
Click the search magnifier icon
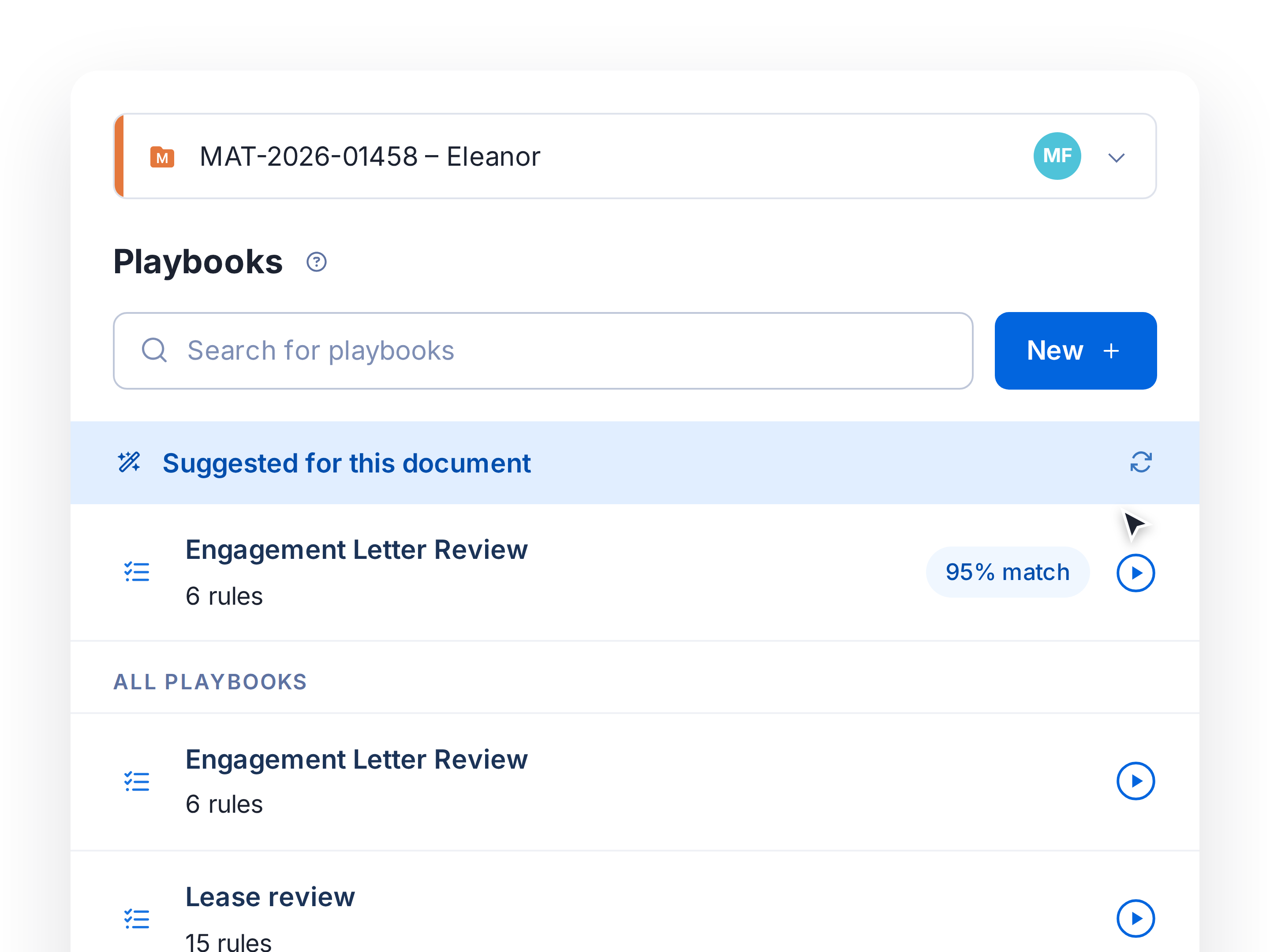tap(154, 350)
